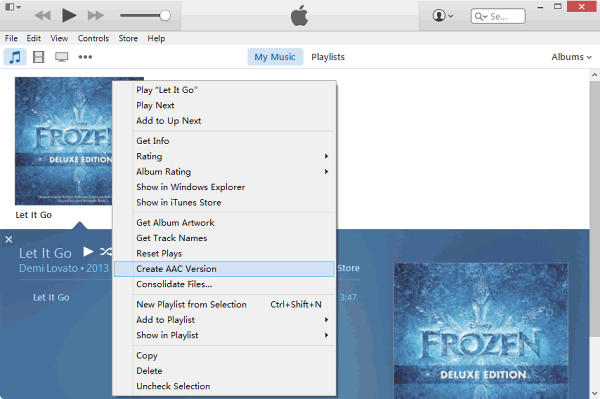Play the Let It Go album
This screenshot has height=399, width=600.
[88, 251]
